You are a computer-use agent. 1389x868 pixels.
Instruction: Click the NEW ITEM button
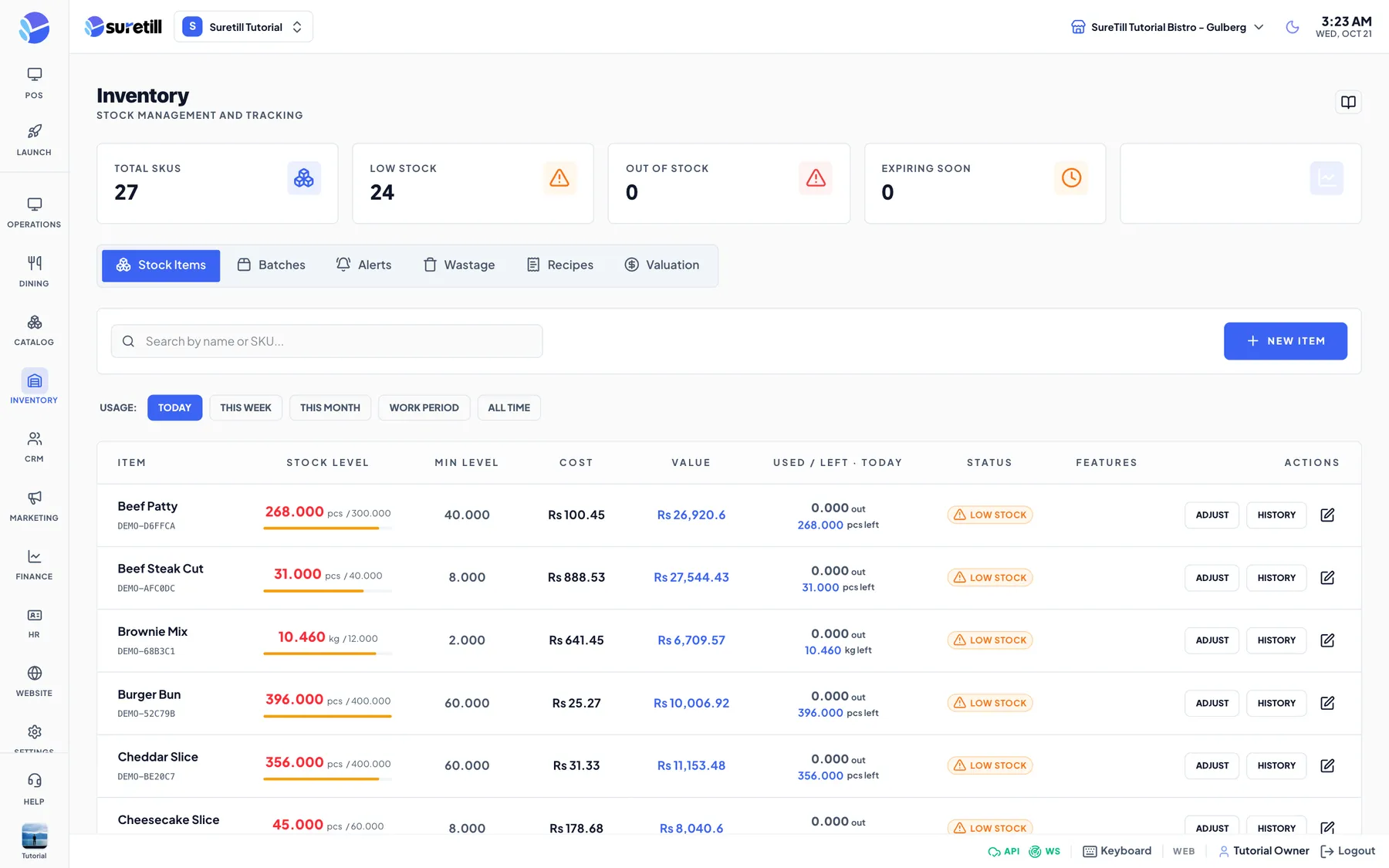tap(1286, 341)
